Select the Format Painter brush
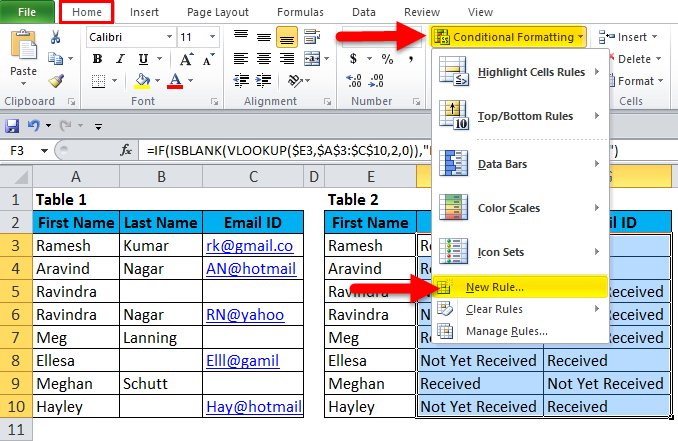This screenshot has height=441, width=678. [x=56, y=80]
